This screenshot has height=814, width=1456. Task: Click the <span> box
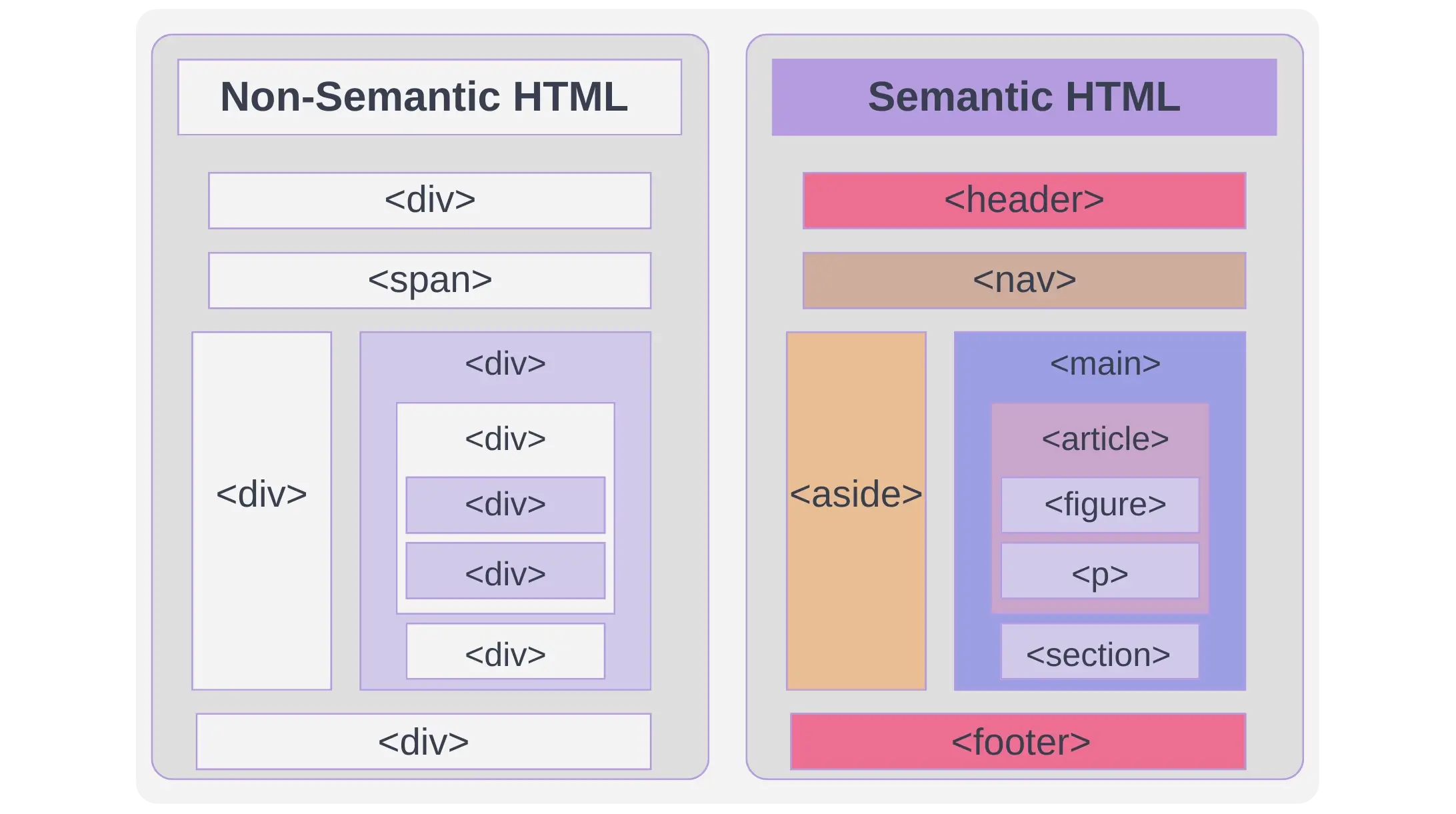(x=429, y=280)
